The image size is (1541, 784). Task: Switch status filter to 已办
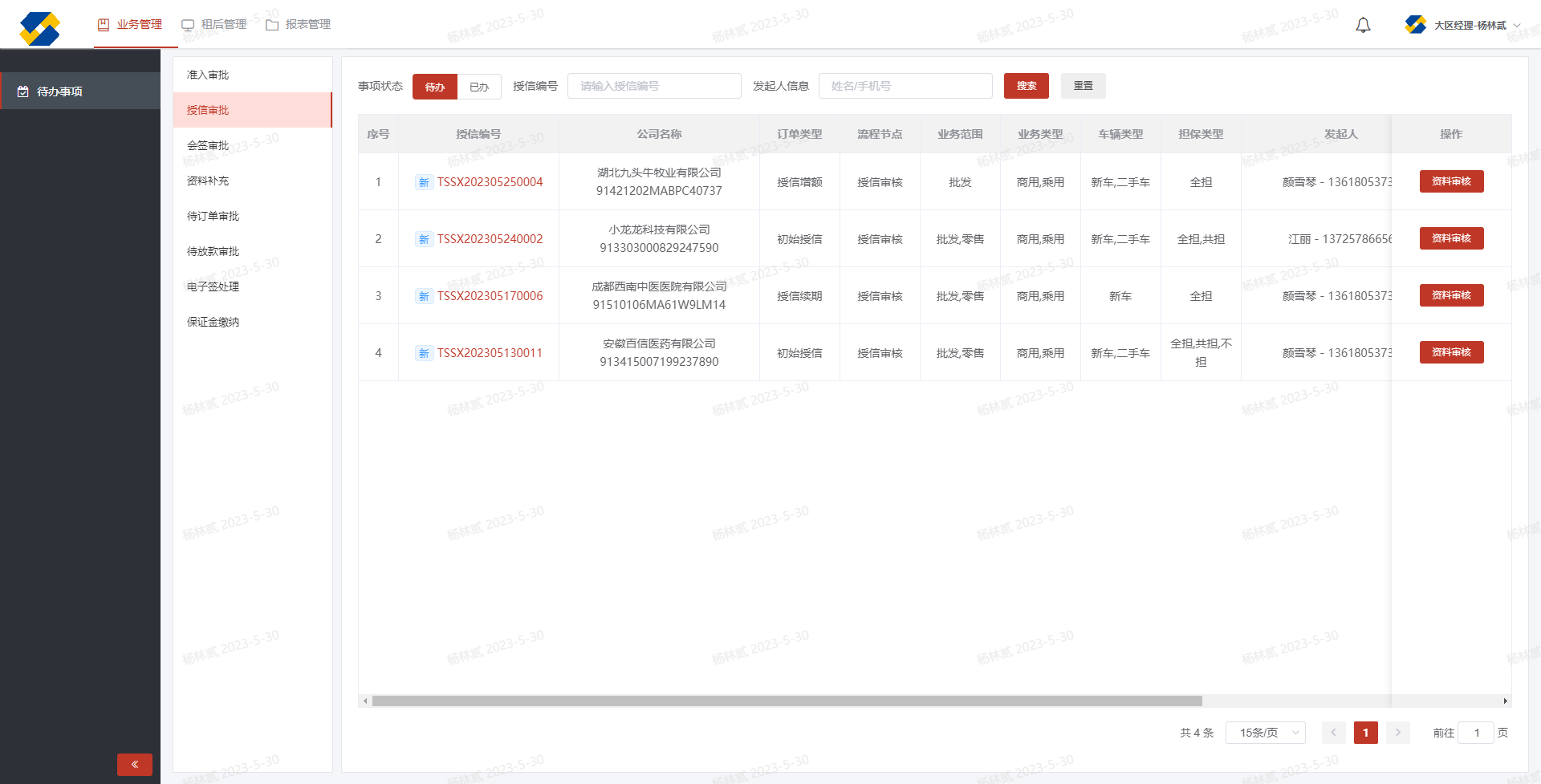click(x=479, y=87)
